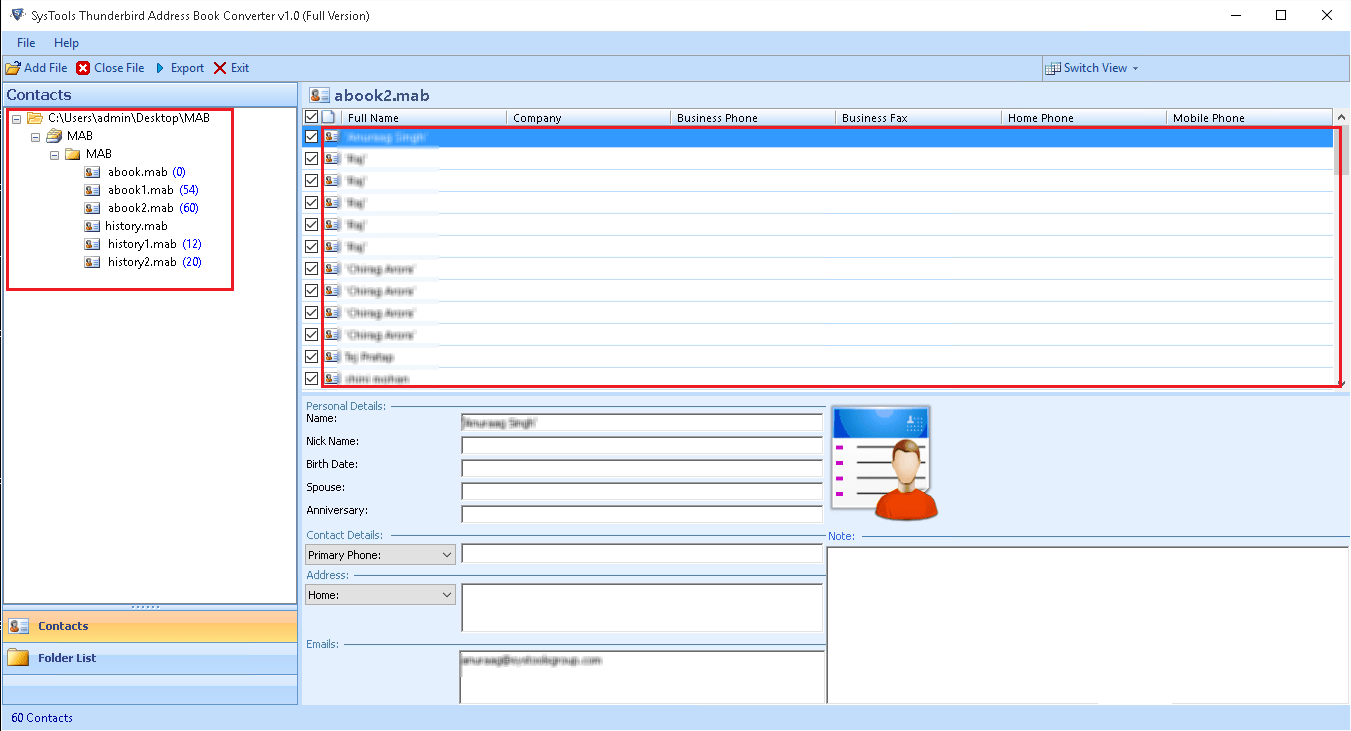Click the Close File toolbar icon
The width and height of the screenshot is (1351, 731).
pyautogui.click(x=82, y=67)
